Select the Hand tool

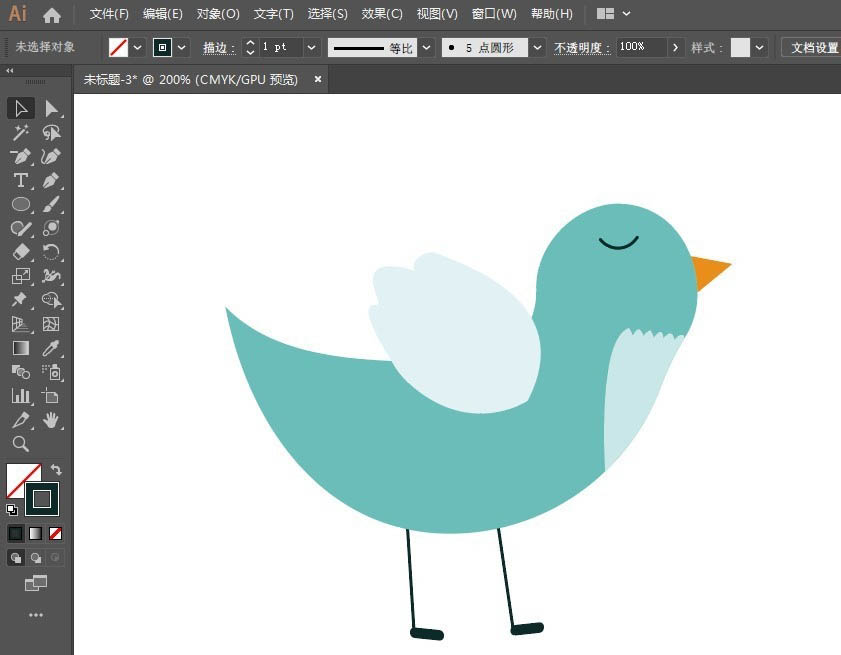[x=51, y=420]
